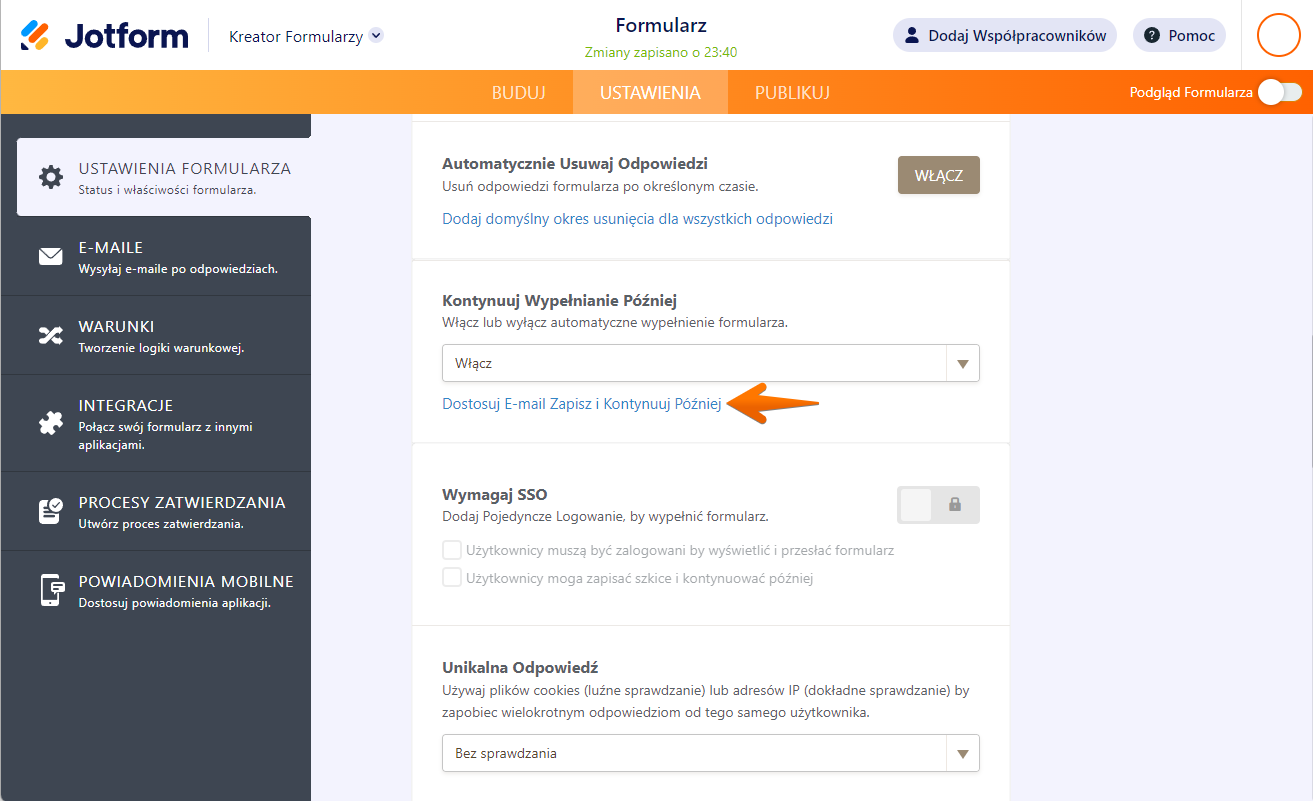Screen dimensions: 1313x801
Task: Click the user avatar circle
Action: point(1277,35)
